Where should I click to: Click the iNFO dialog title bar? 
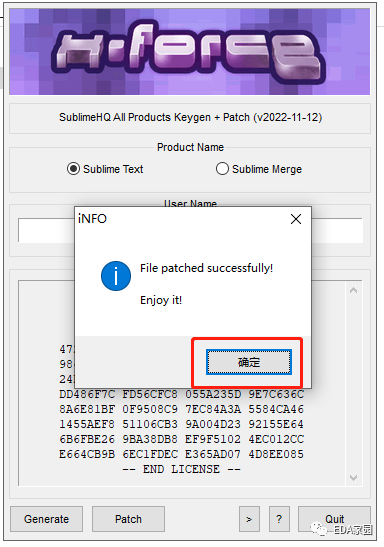coord(181,219)
